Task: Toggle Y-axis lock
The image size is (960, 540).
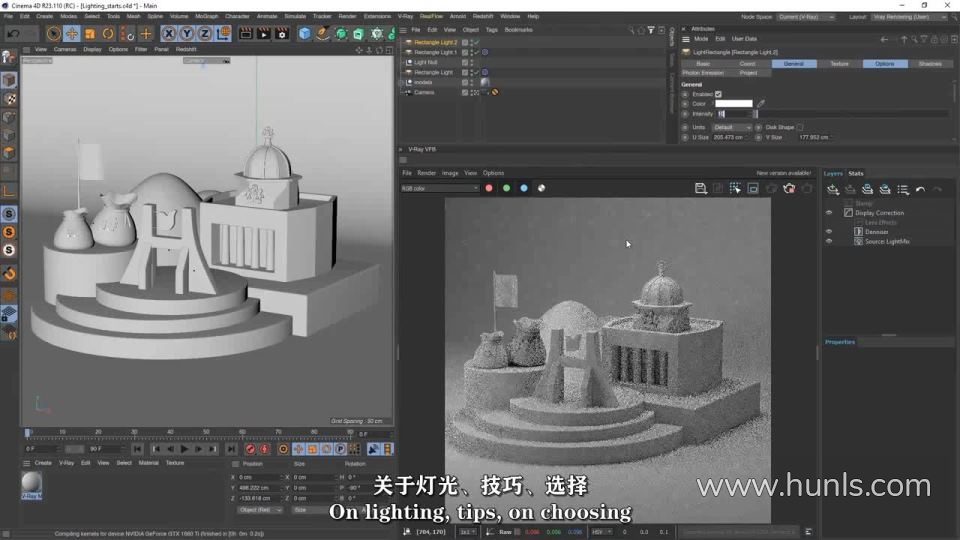Action: (x=187, y=34)
